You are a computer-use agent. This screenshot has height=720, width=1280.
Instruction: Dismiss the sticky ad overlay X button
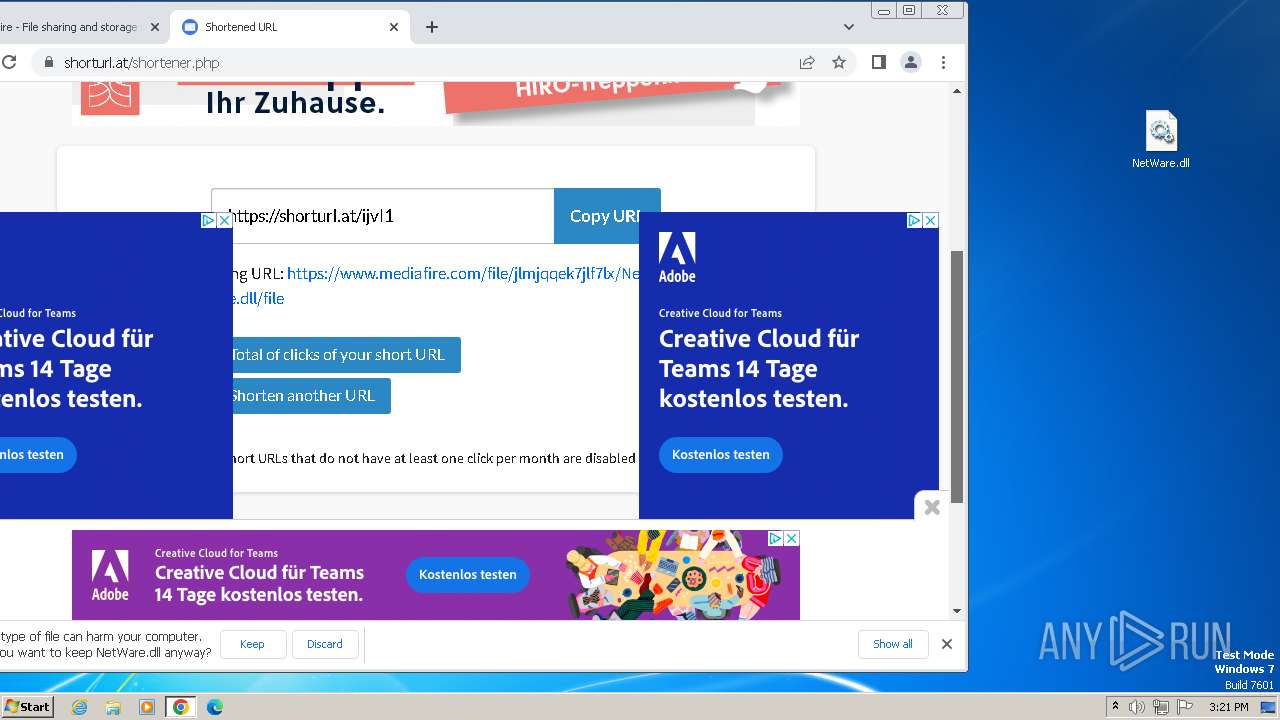932,507
